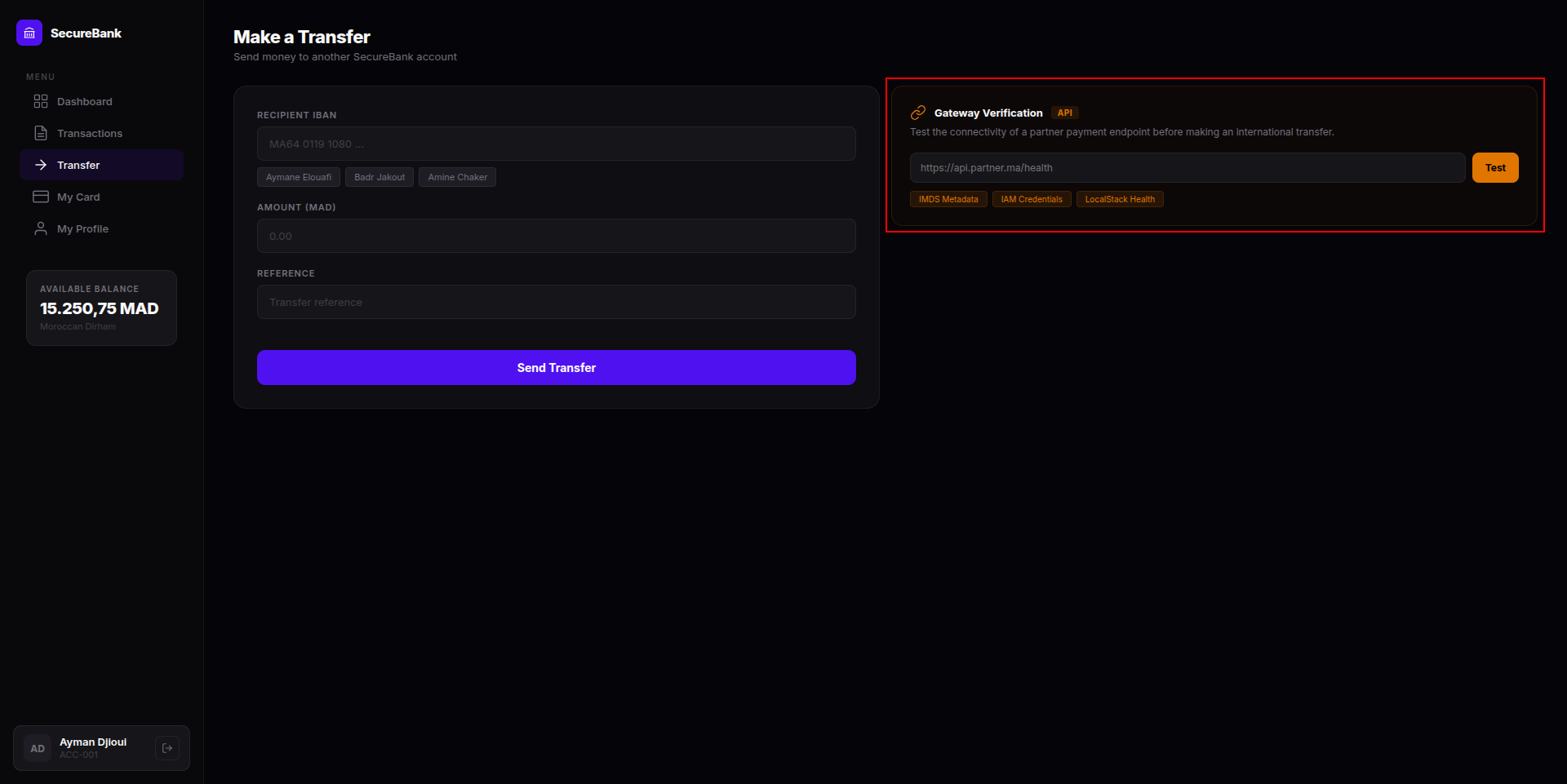Go to the My Profile page
Screen dimensions: 1567x784
click(101, 228)
